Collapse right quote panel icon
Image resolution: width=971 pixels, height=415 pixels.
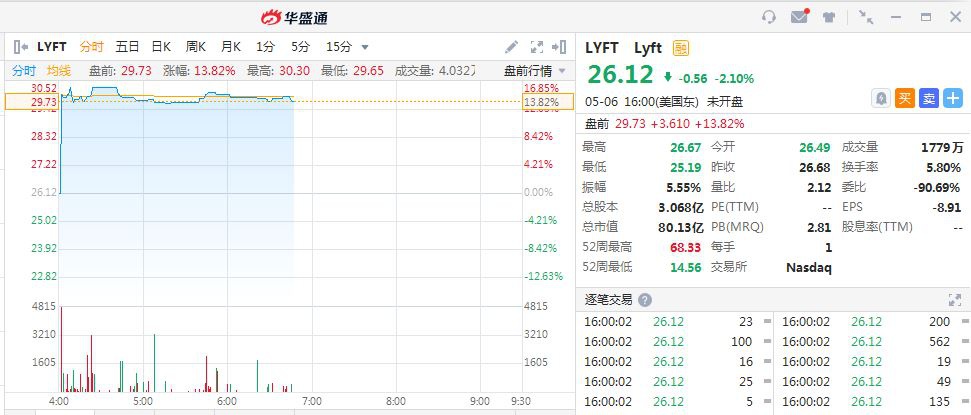tap(559, 46)
